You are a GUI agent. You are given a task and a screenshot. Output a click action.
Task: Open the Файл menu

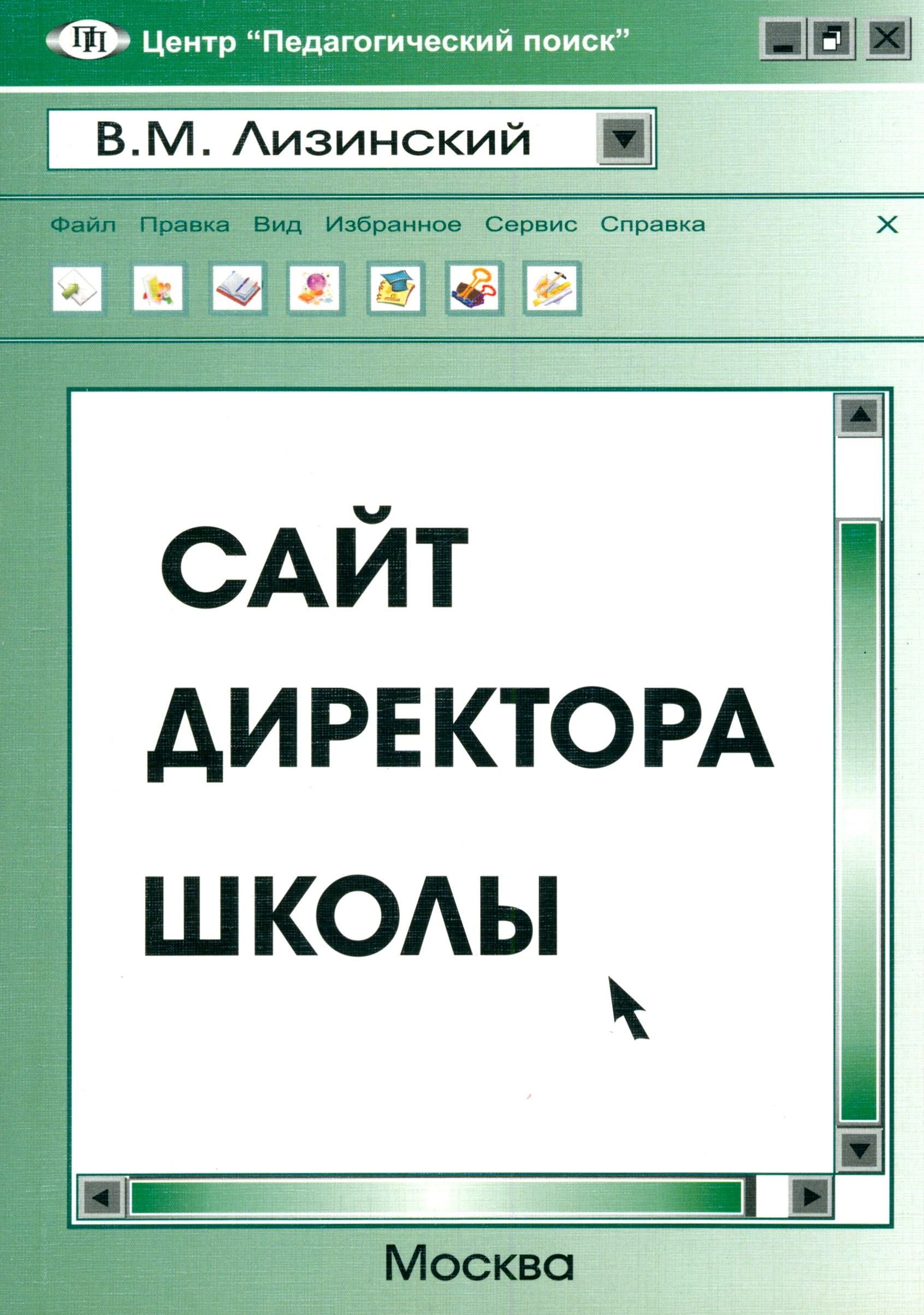[83, 225]
